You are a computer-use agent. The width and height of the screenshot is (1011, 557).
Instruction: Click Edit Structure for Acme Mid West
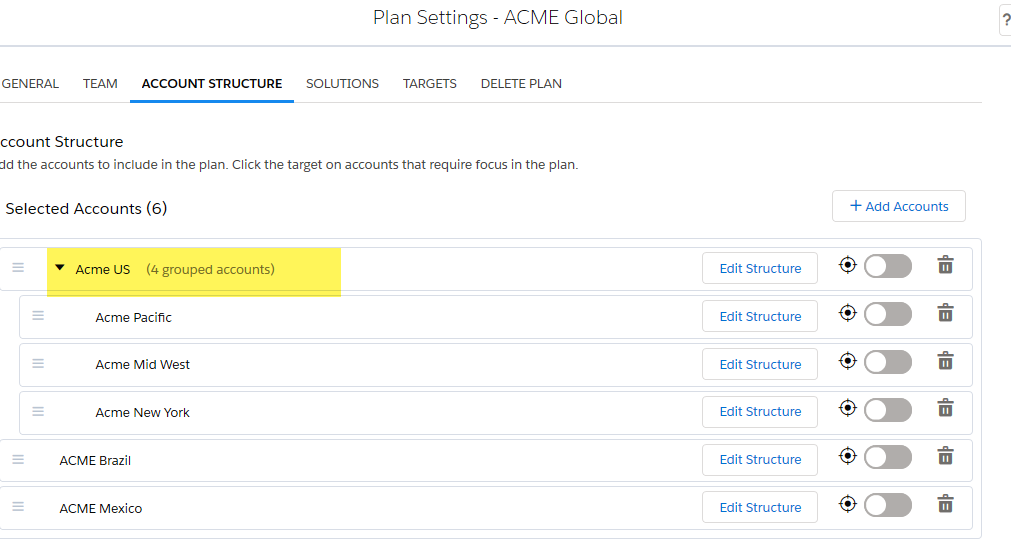pyautogui.click(x=760, y=364)
